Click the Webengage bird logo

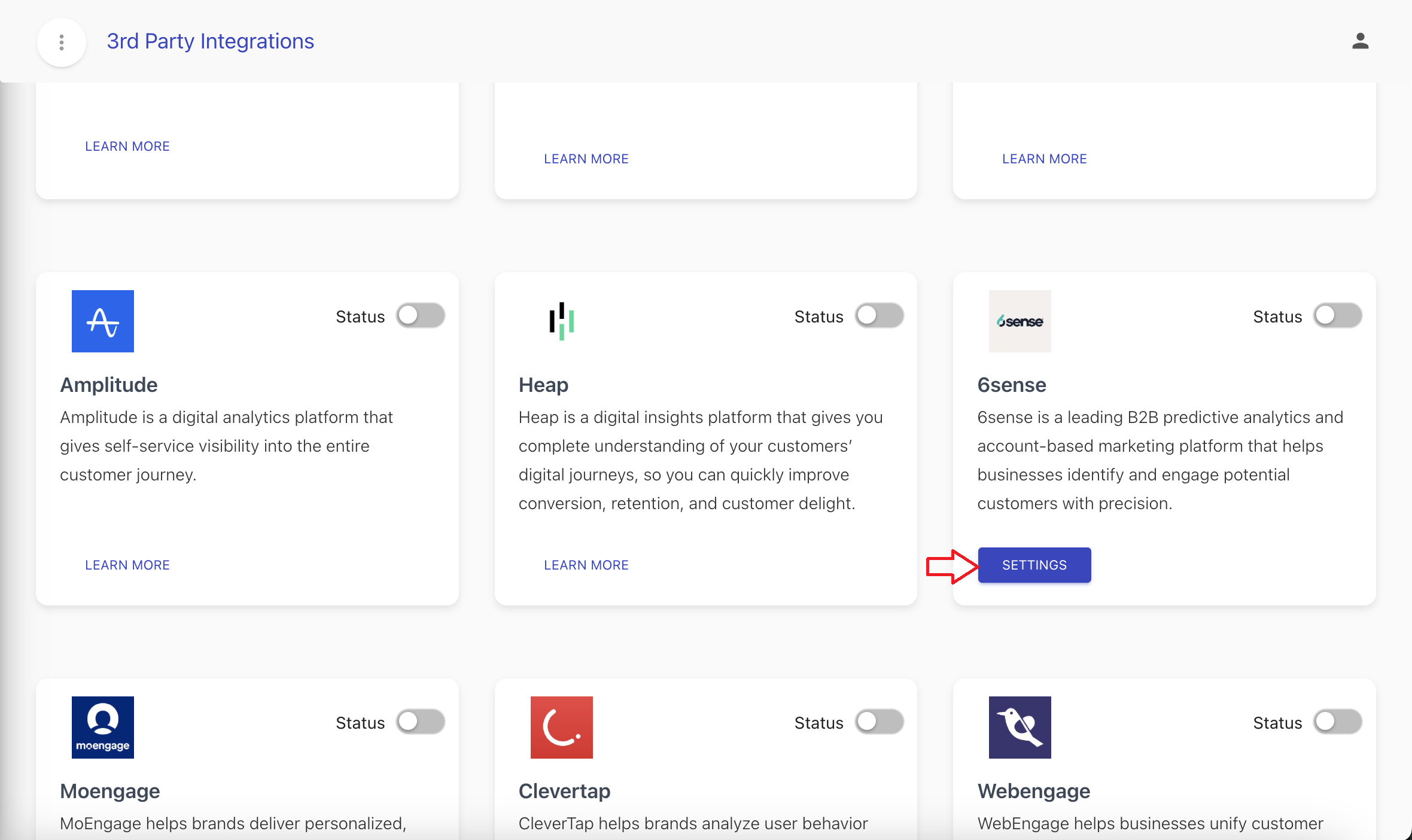(1020, 727)
